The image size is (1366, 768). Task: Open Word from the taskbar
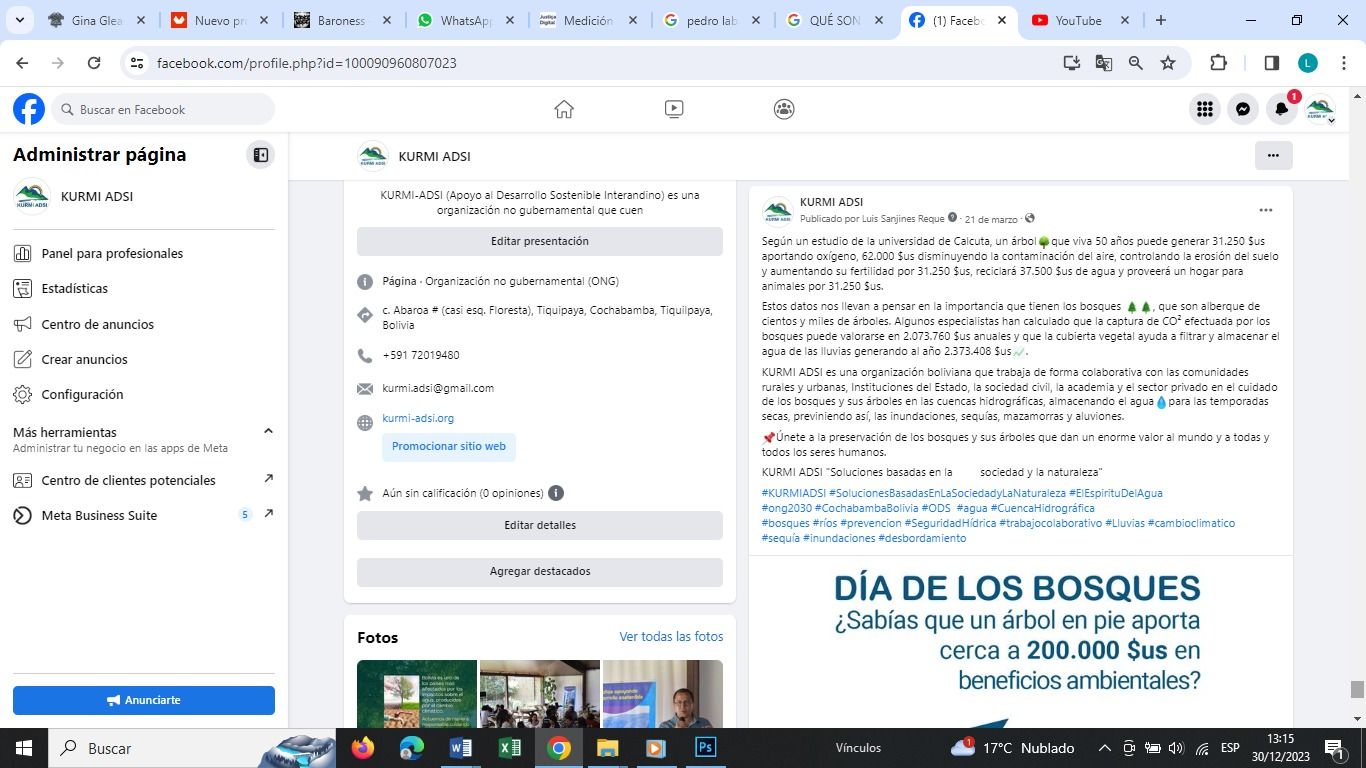click(x=460, y=747)
